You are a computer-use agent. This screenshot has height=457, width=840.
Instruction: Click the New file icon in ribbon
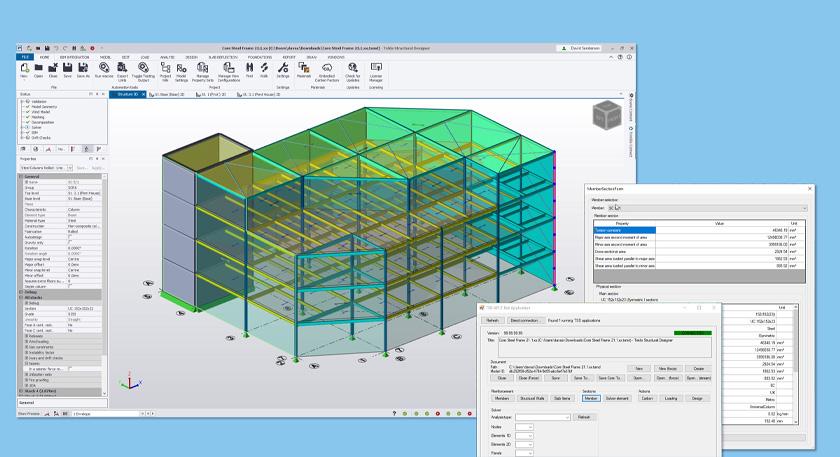pos(24,67)
